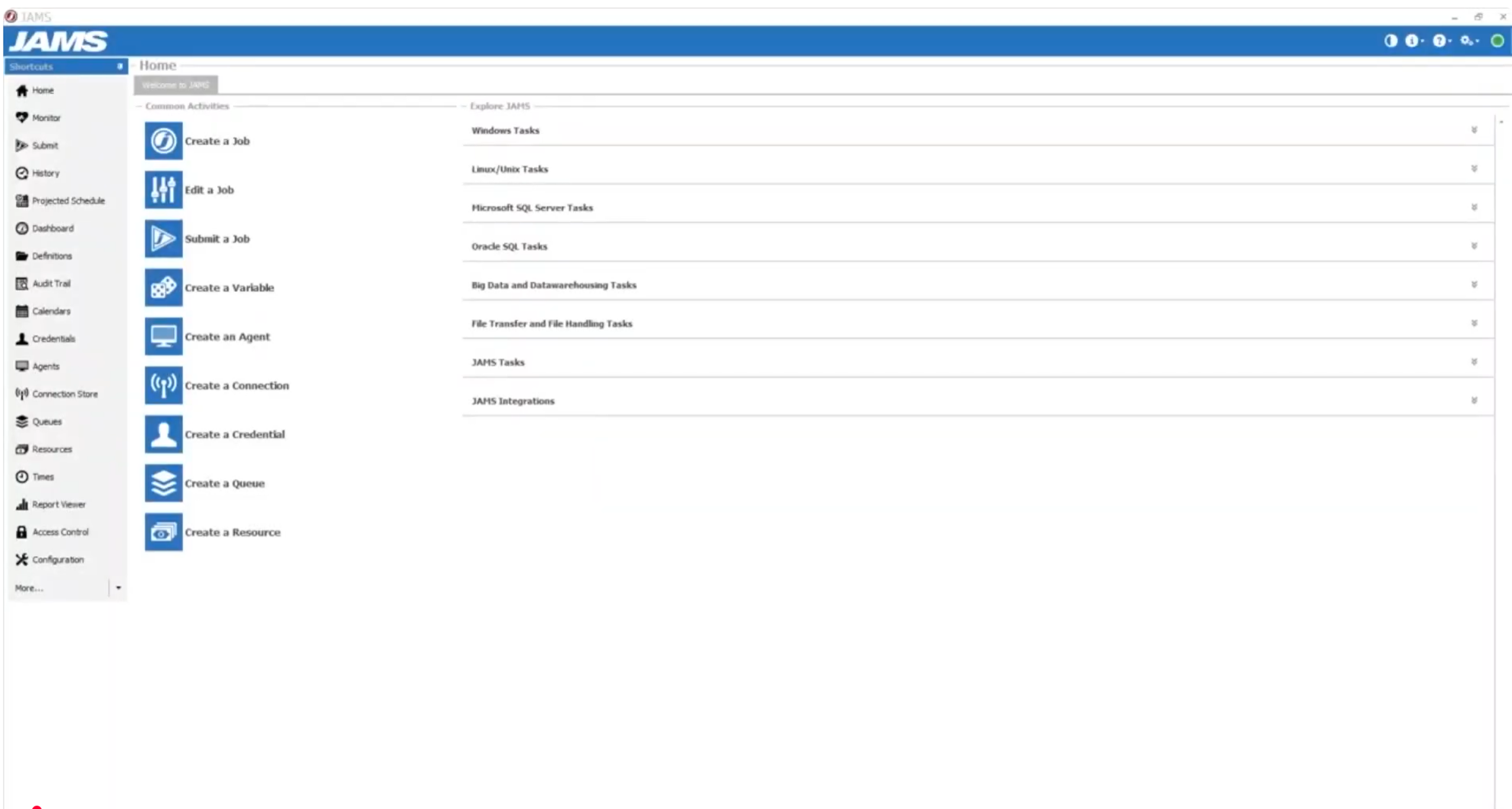The image size is (1512, 809).
Task: Click Create a Job activity
Action: click(217, 141)
